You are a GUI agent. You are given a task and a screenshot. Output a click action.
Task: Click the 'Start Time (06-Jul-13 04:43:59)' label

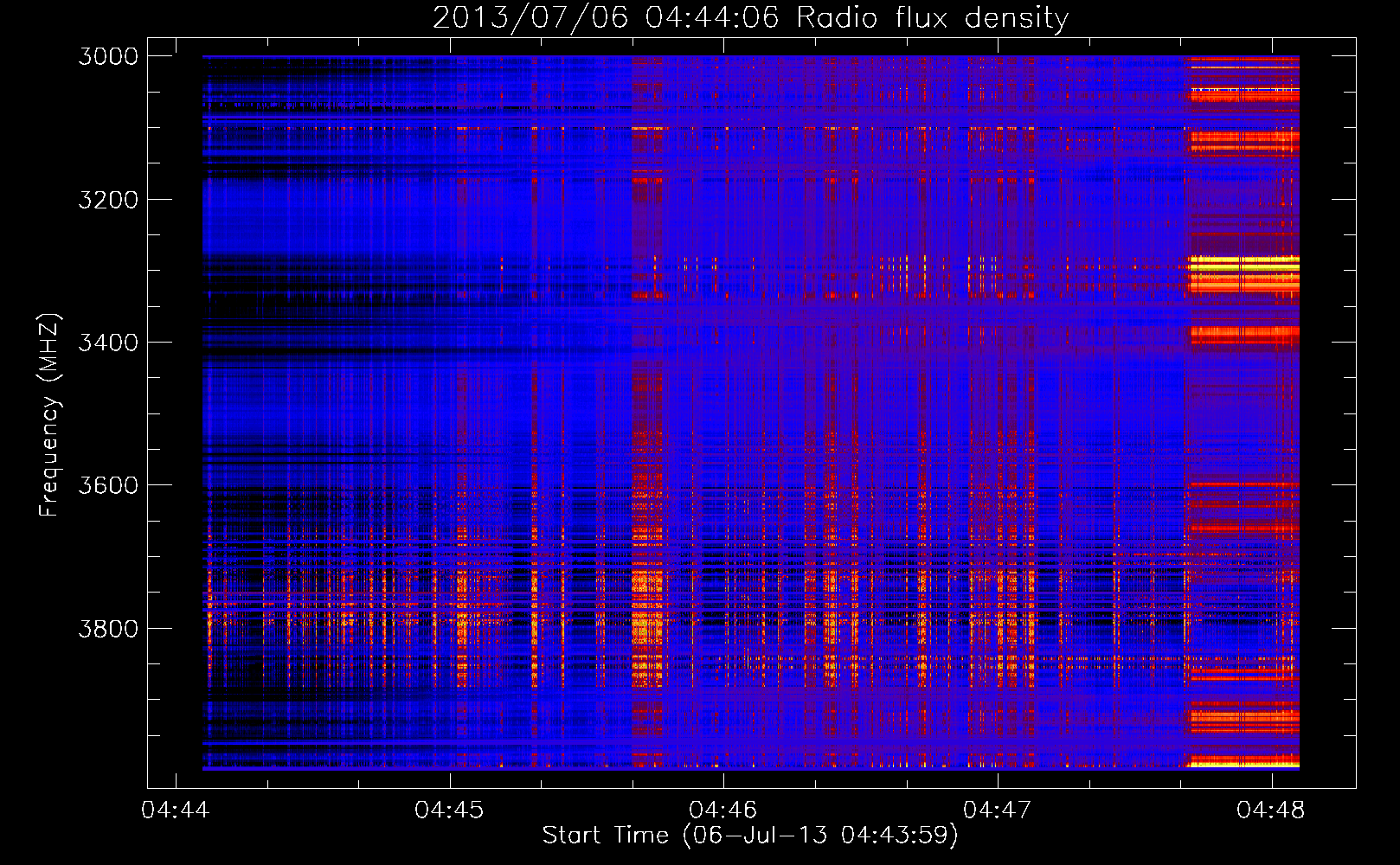750,836
